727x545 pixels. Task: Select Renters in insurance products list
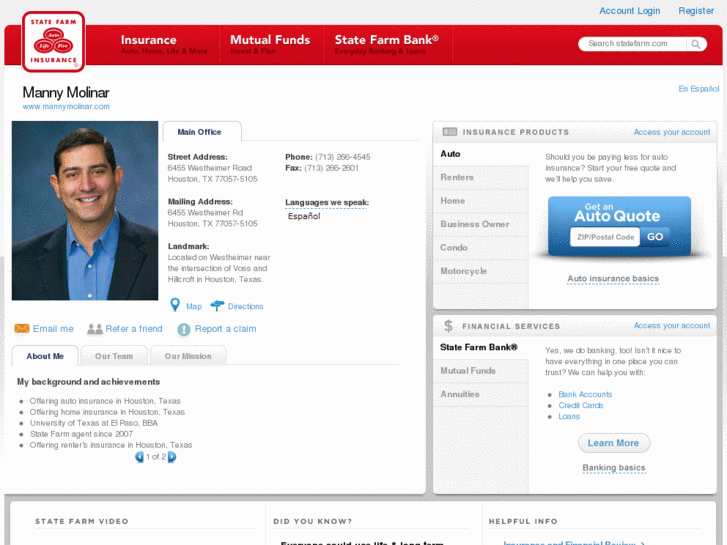(481, 177)
